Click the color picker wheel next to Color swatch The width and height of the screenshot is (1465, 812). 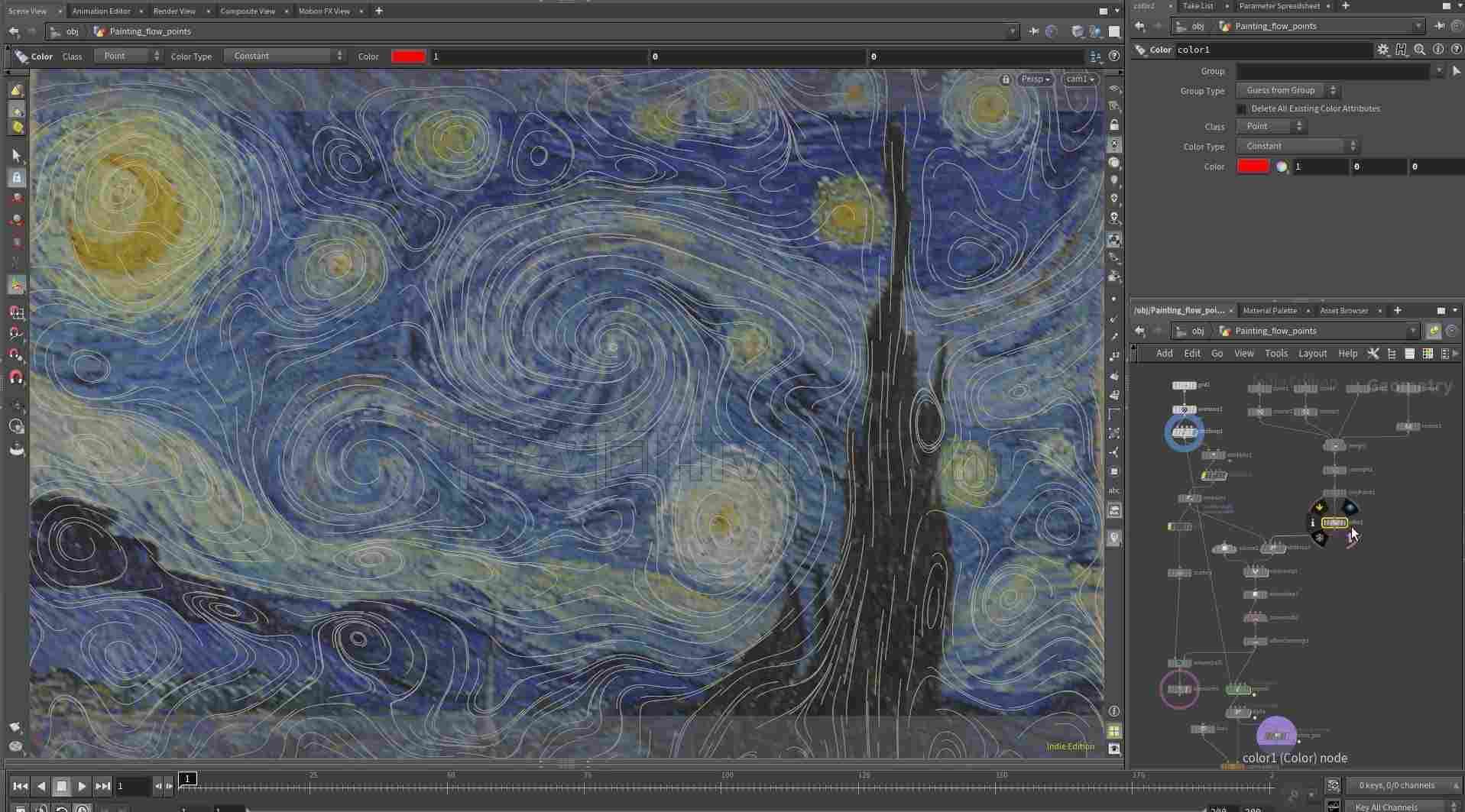pyautogui.click(x=1282, y=167)
